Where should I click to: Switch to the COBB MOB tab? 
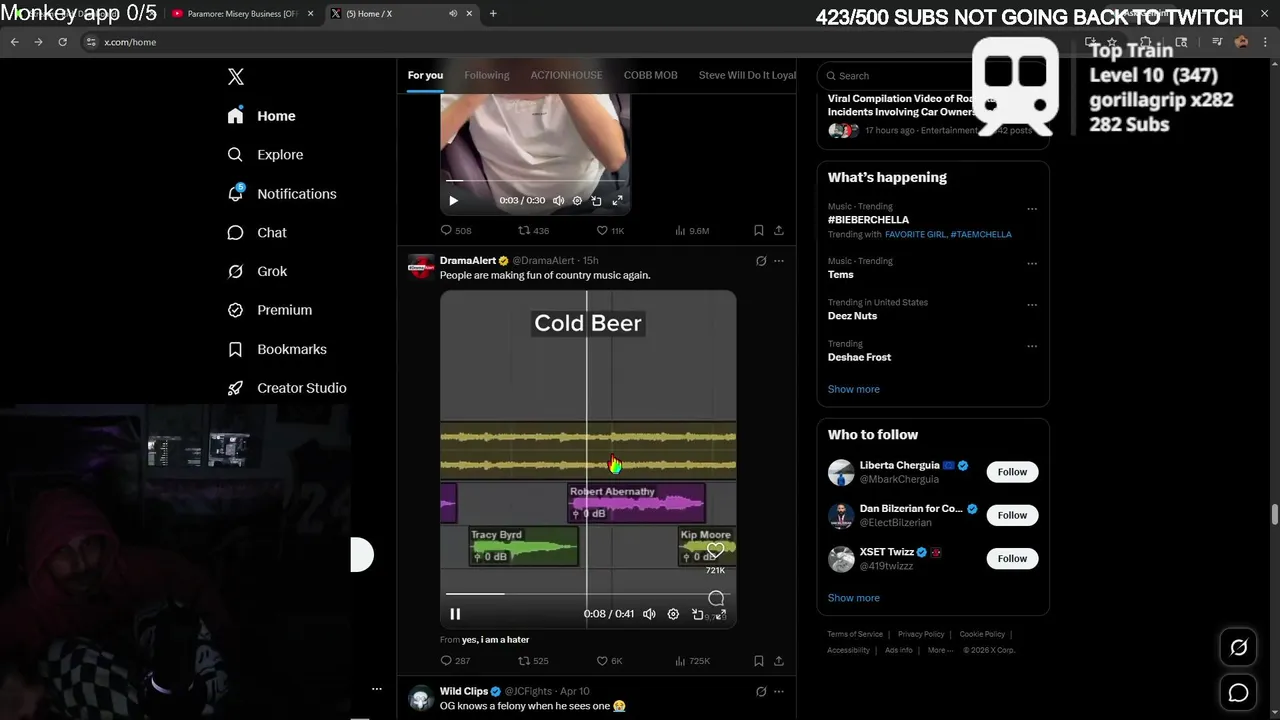pyautogui.click(x=650, y=75)
